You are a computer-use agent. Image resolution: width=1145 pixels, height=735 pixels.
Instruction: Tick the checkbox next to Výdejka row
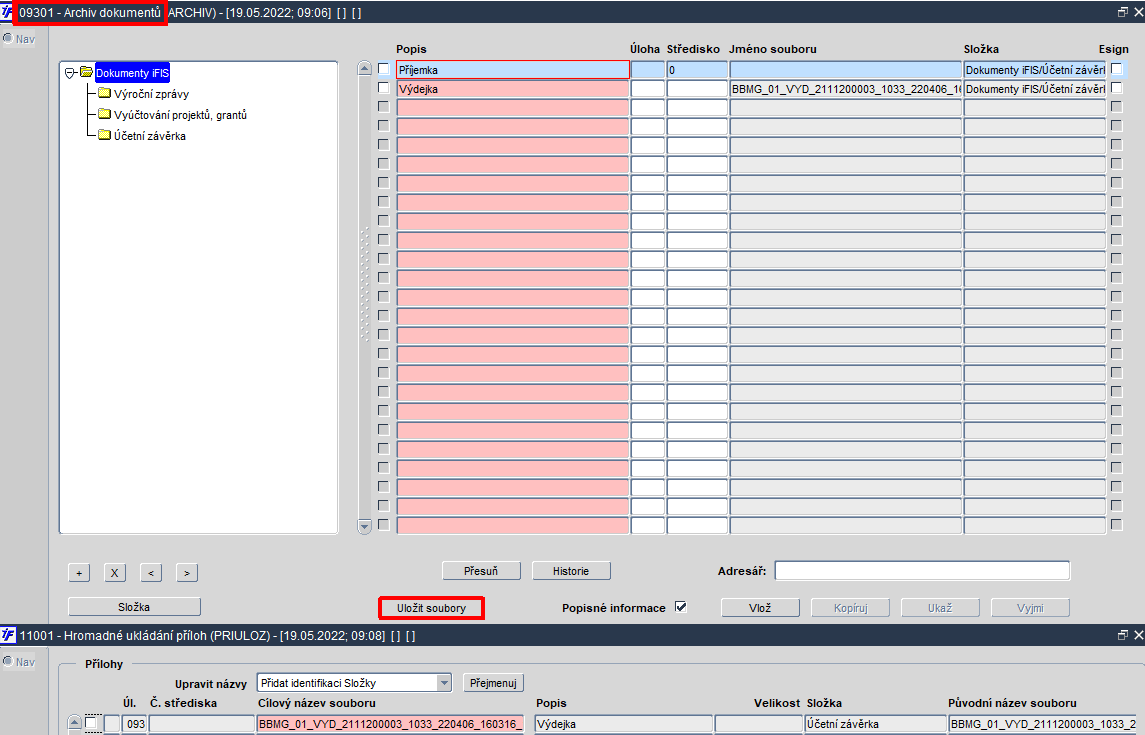click(x=383, y=88)
